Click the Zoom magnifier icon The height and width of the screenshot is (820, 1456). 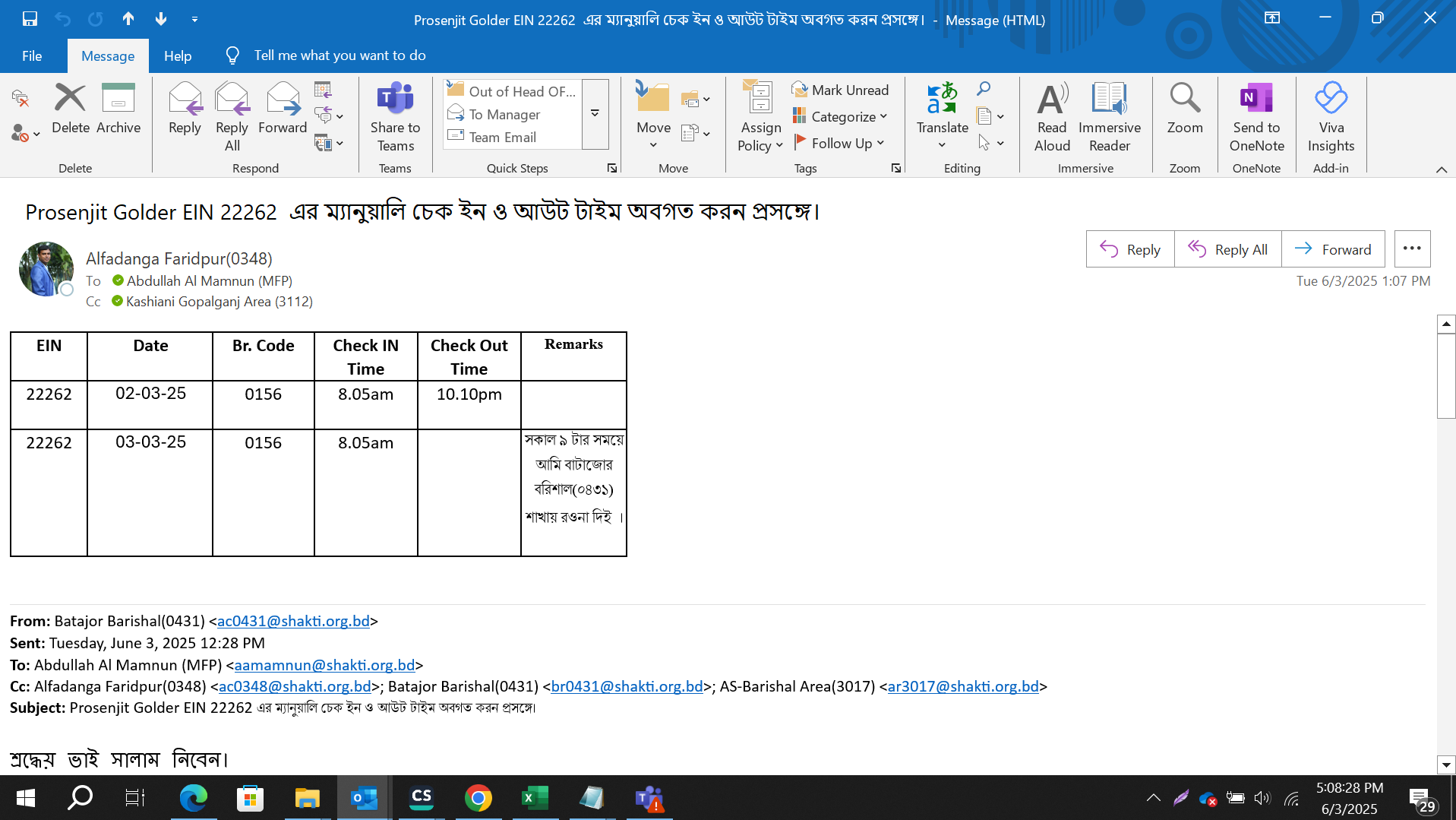pos(1185,109)
